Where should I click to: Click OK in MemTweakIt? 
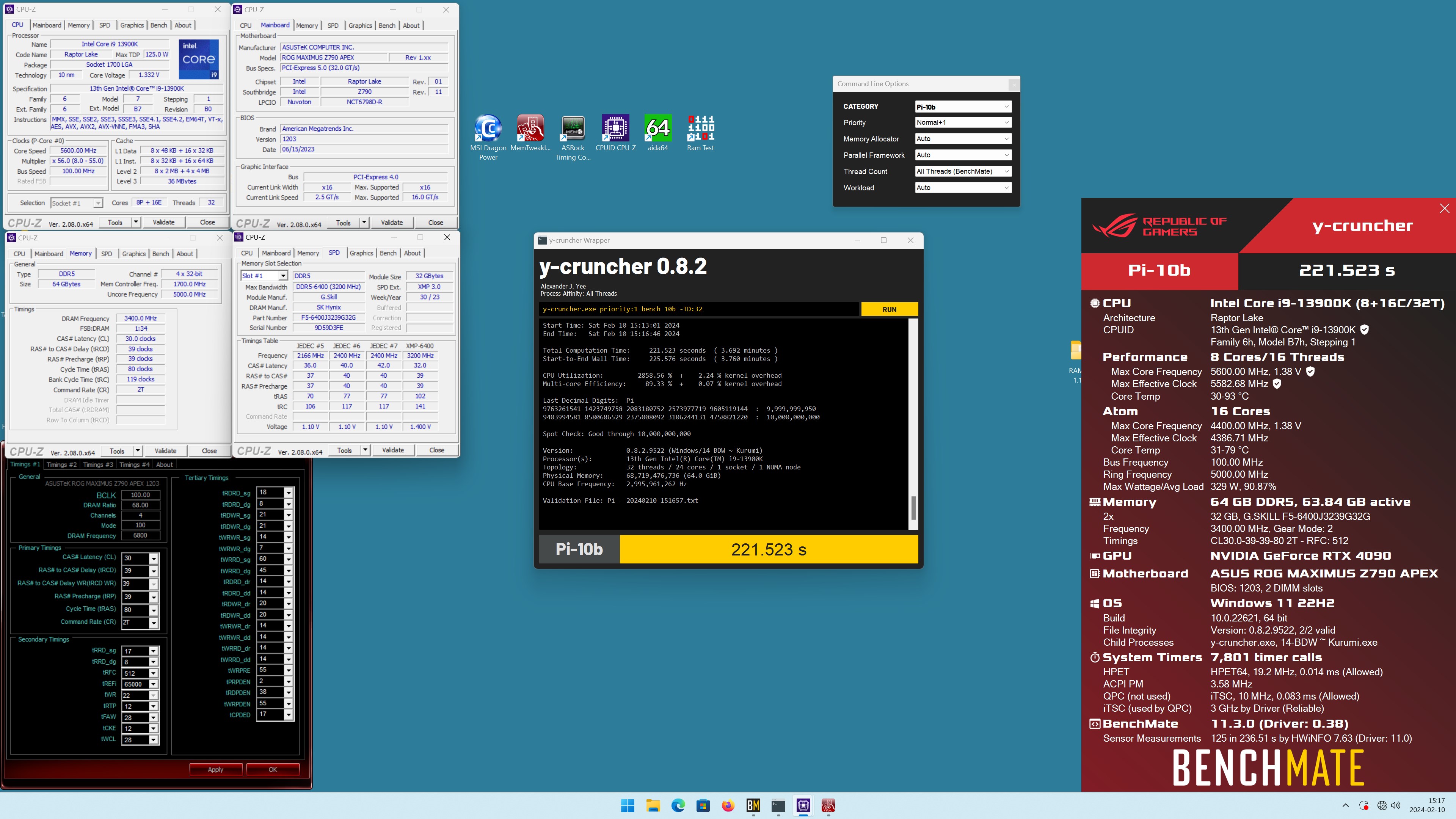click(273, 769)
